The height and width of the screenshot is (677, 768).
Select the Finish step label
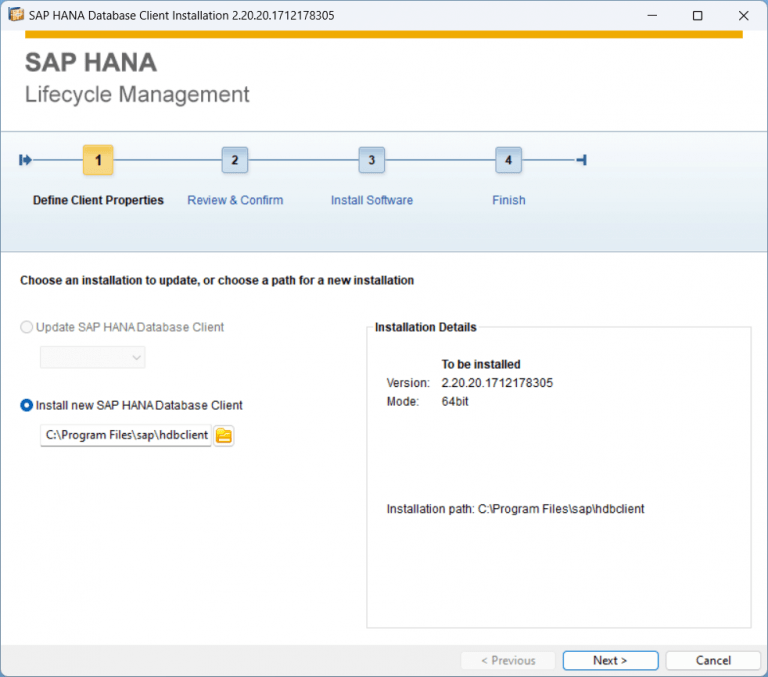508,200
